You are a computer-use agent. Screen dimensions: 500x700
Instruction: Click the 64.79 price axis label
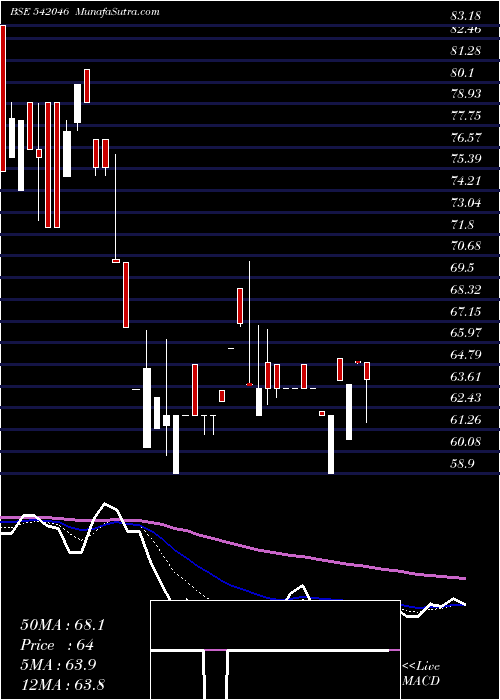tap(466, 355)
